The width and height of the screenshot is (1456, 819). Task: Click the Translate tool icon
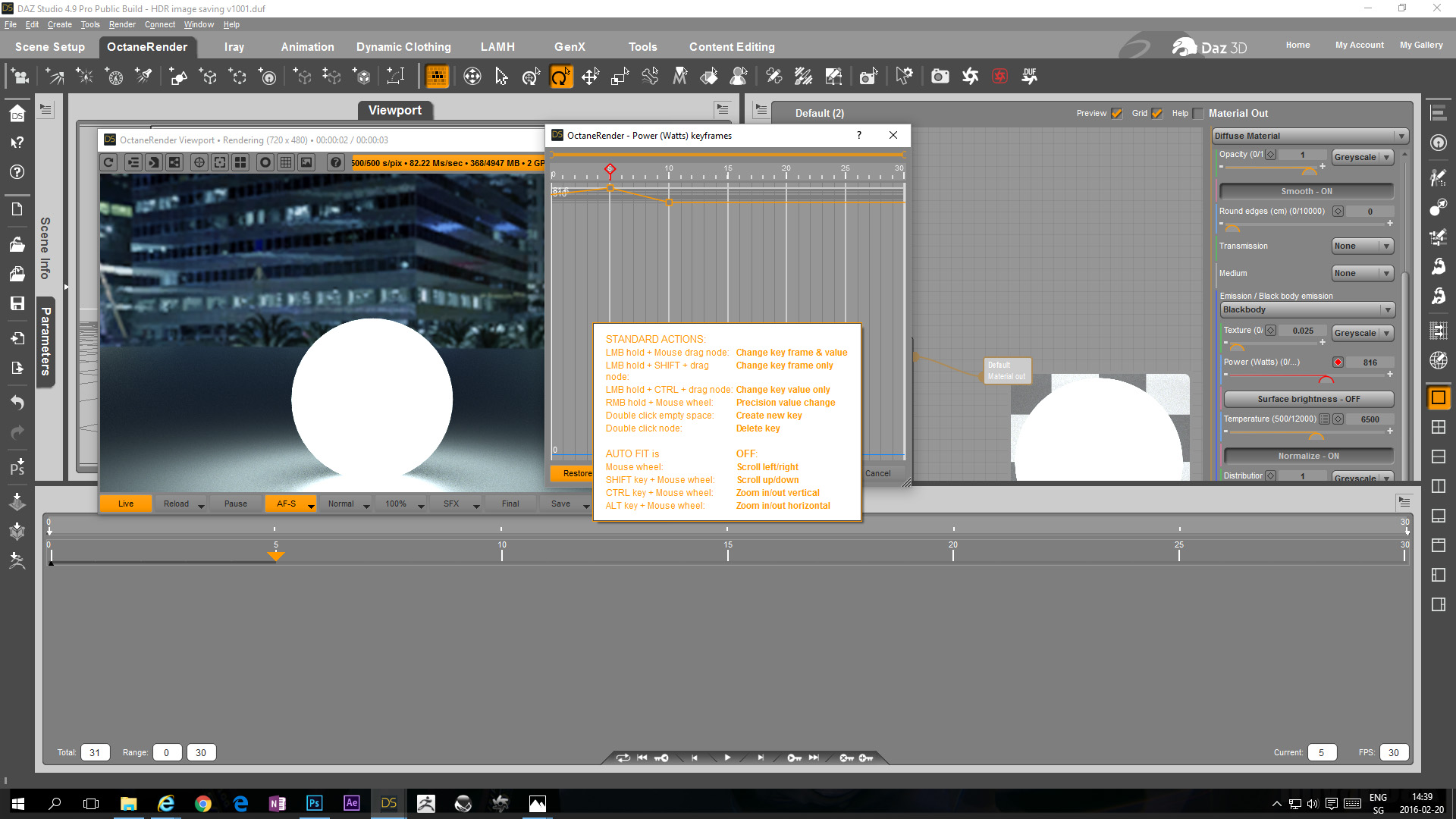tap(590, 77)
